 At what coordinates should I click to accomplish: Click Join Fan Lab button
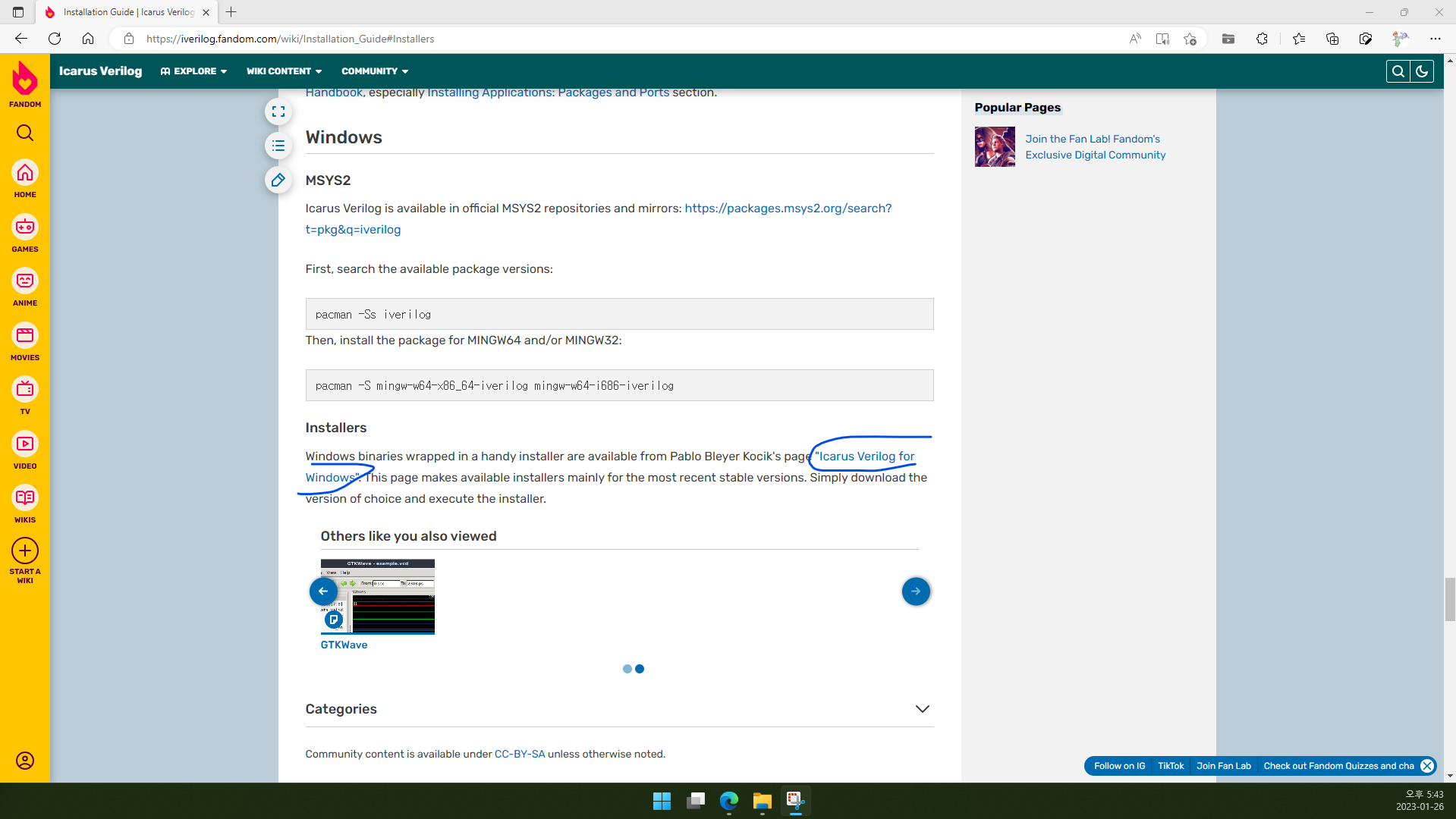(x=1223, y=766)
